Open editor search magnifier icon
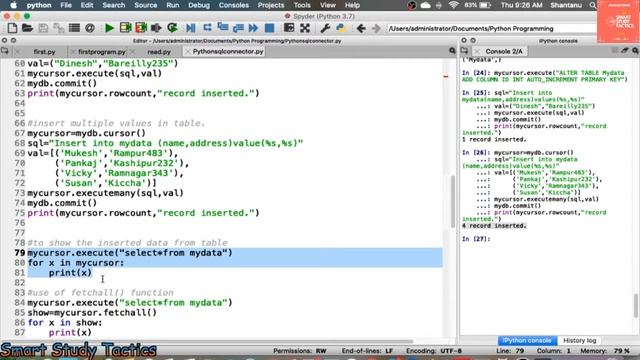The image size is (640, 360). 452,51
